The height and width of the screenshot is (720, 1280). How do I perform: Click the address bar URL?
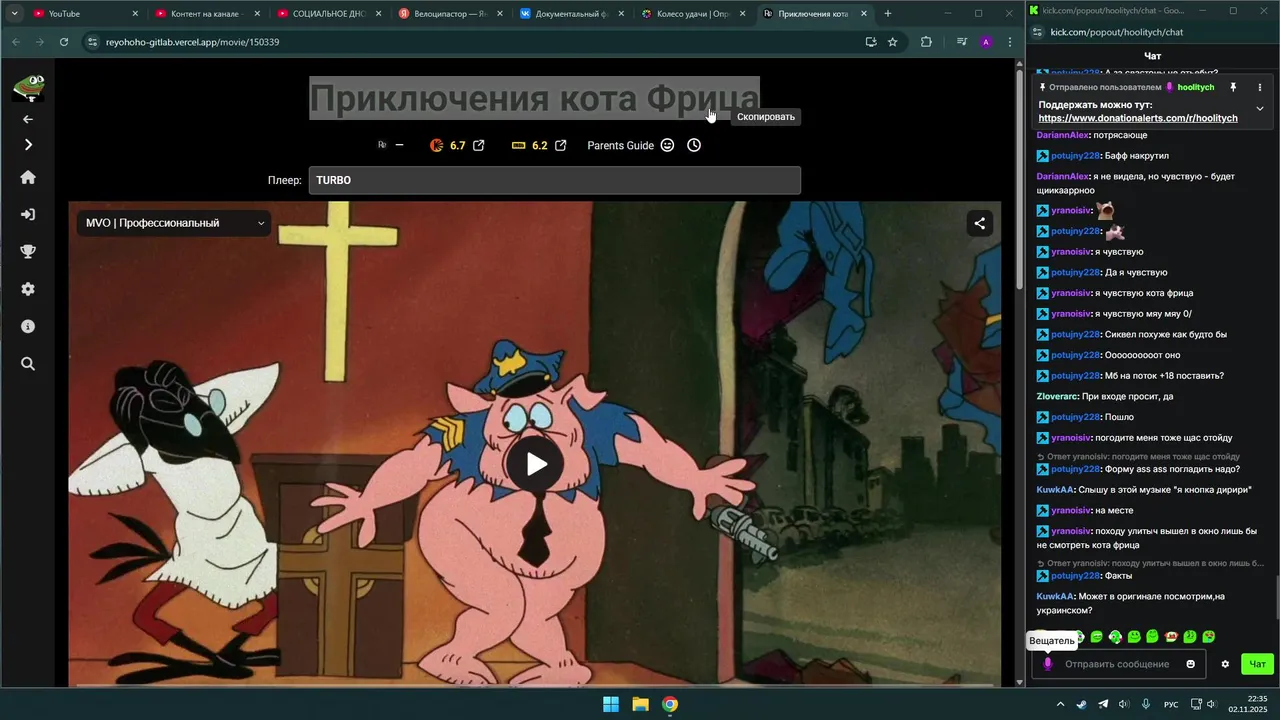(x=193, y=42)
